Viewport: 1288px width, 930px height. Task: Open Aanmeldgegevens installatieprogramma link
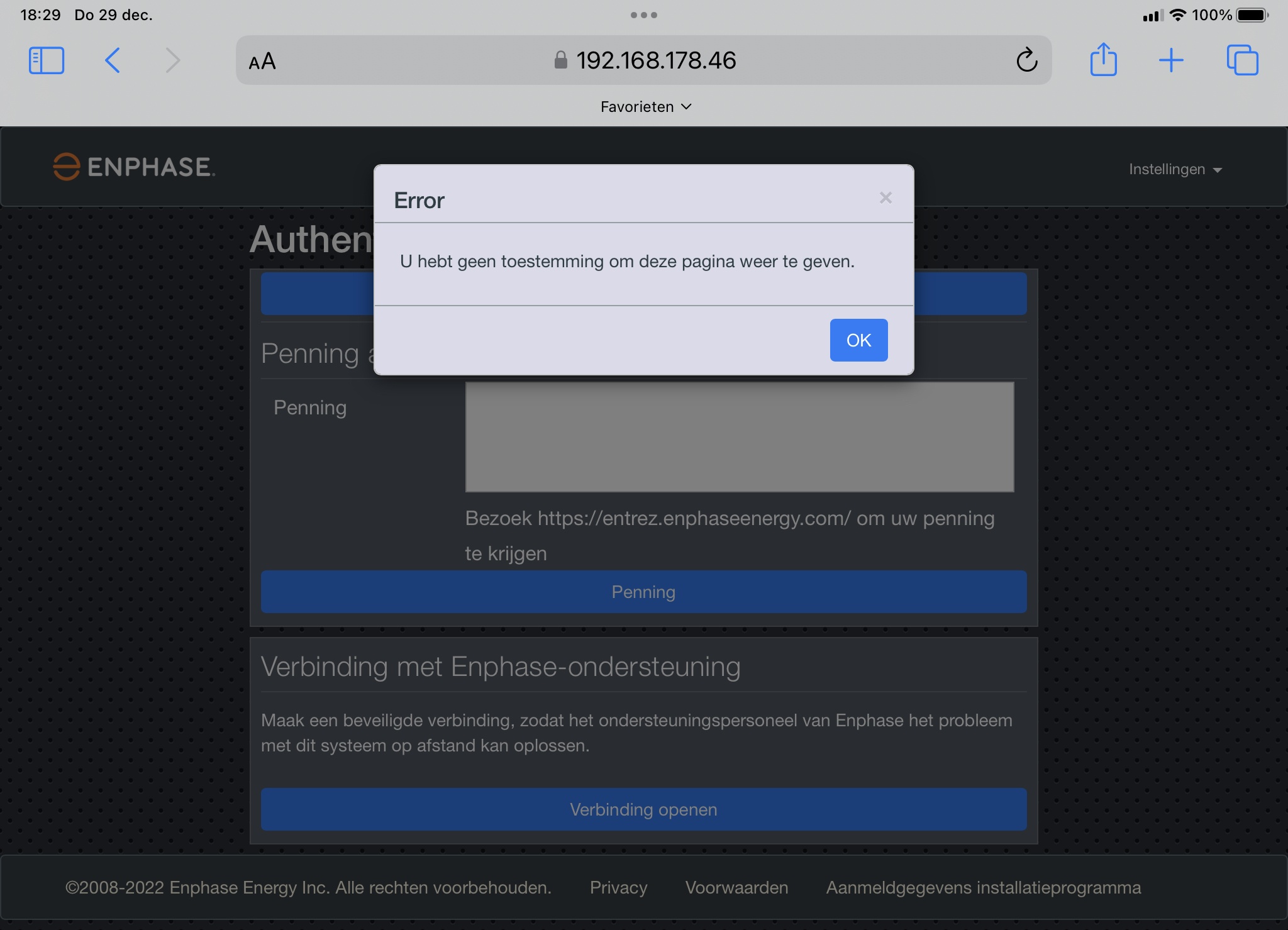pos(983,887)
